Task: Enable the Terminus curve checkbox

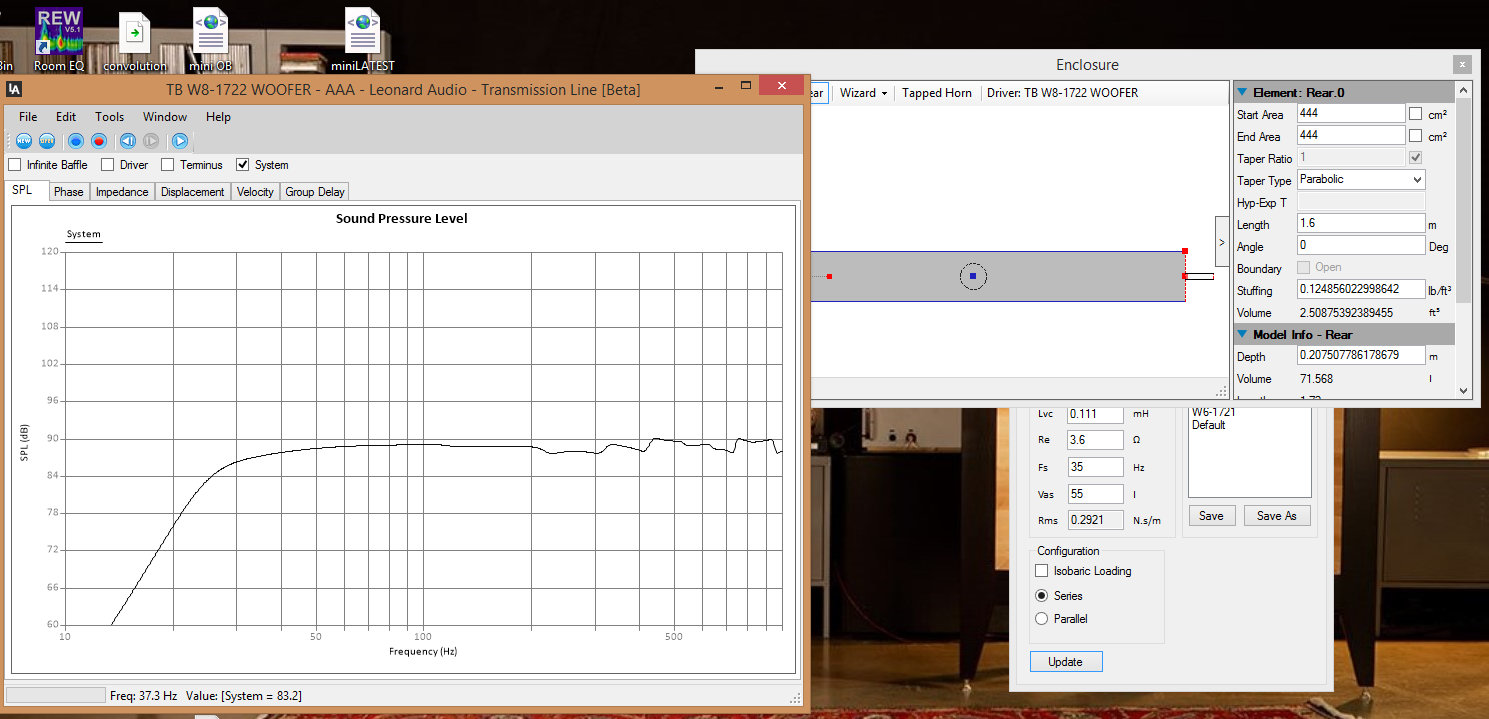Action: point(168,165)
